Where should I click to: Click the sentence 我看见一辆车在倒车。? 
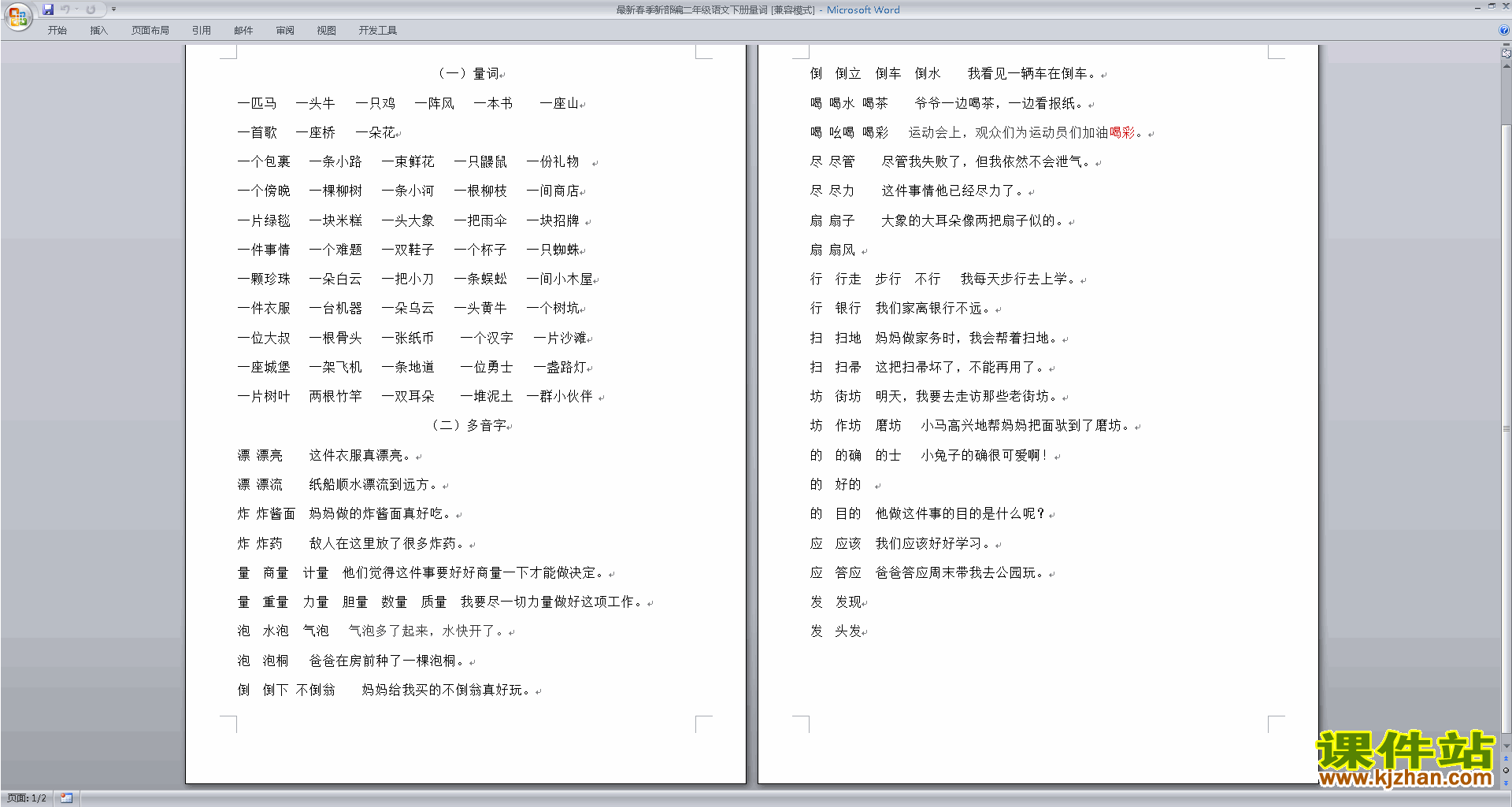coord(1034,73)
